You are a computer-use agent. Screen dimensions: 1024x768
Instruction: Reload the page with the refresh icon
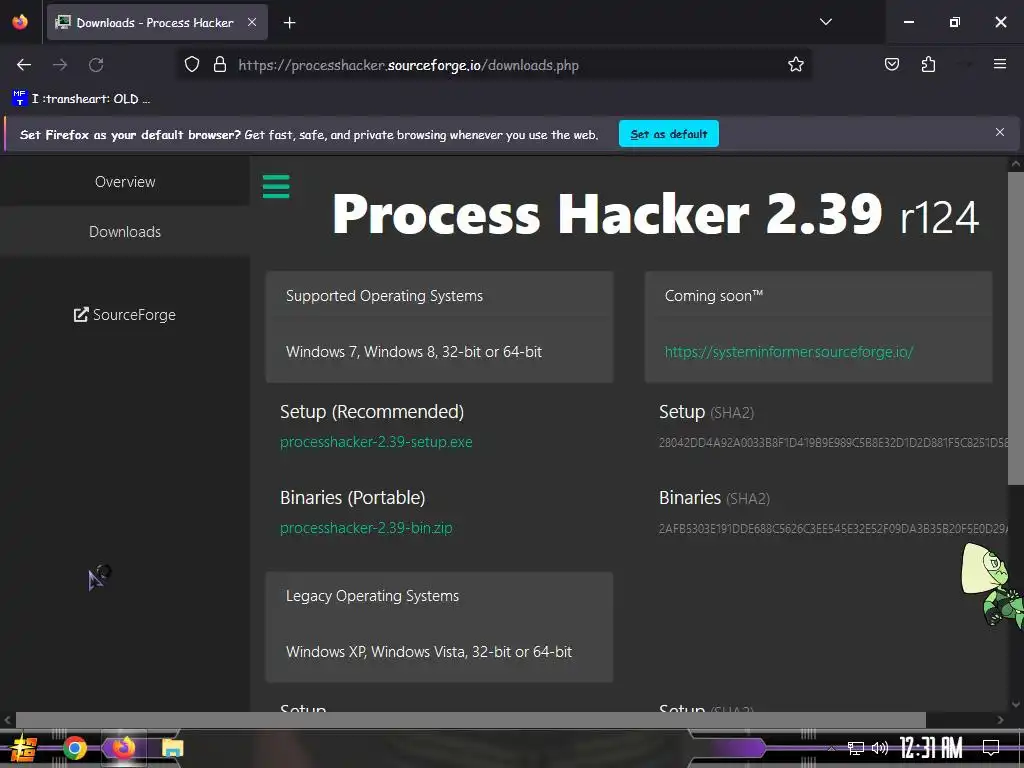click(96, 65)
